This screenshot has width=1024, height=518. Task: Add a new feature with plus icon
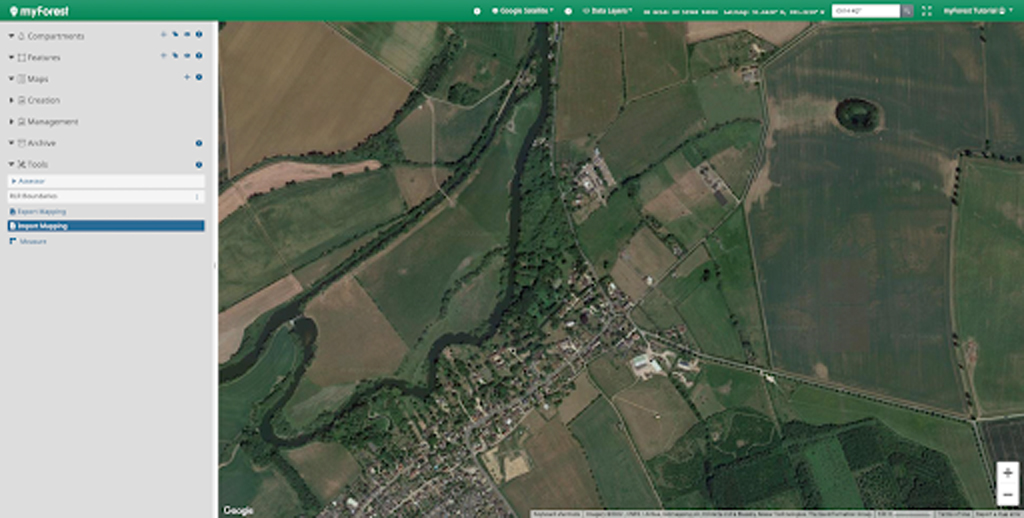pyautogui.click(x=163, y=57)
